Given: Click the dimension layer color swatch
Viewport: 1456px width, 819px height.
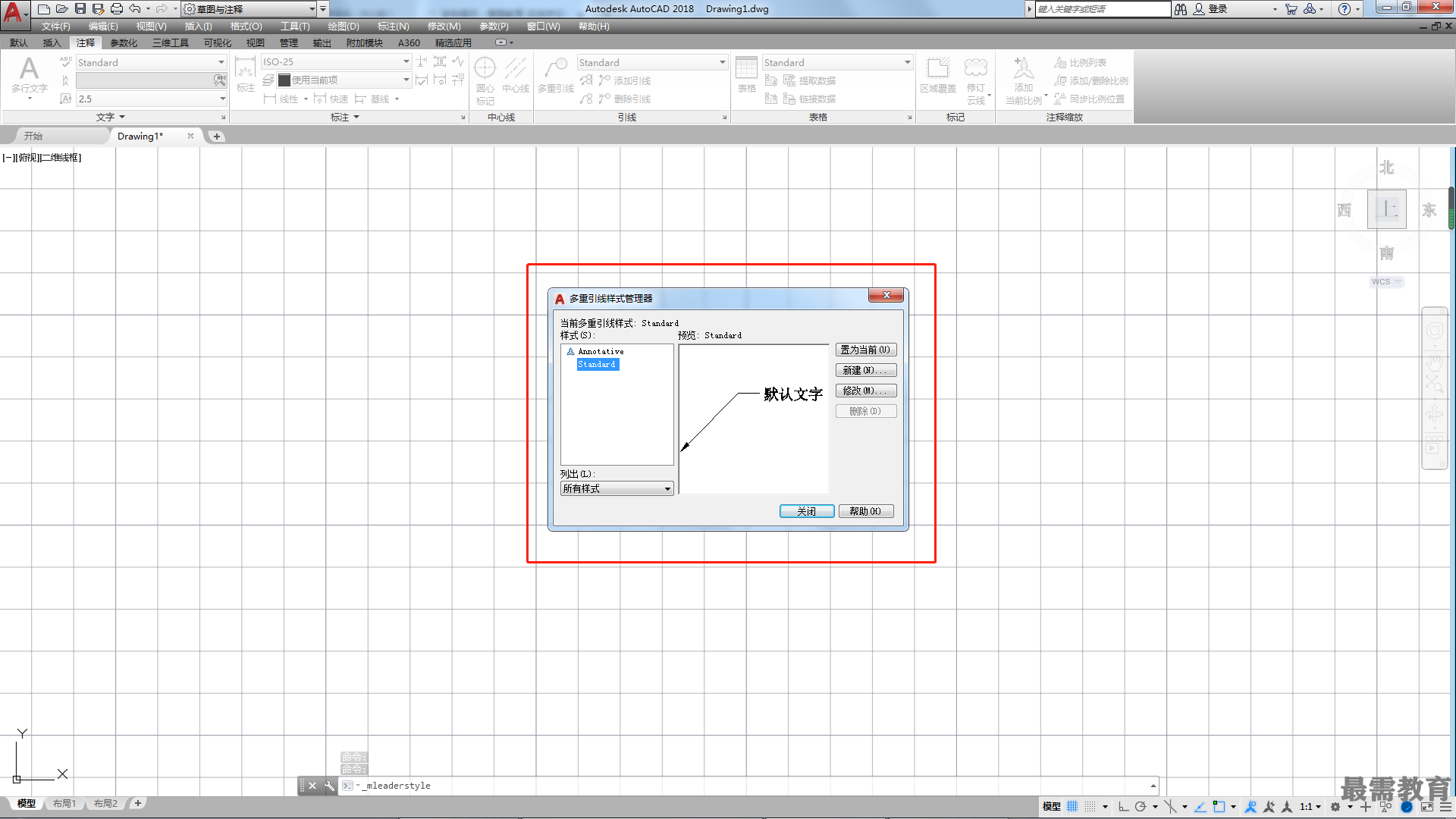Looking at the screenshot, I should tap(284, 80).
